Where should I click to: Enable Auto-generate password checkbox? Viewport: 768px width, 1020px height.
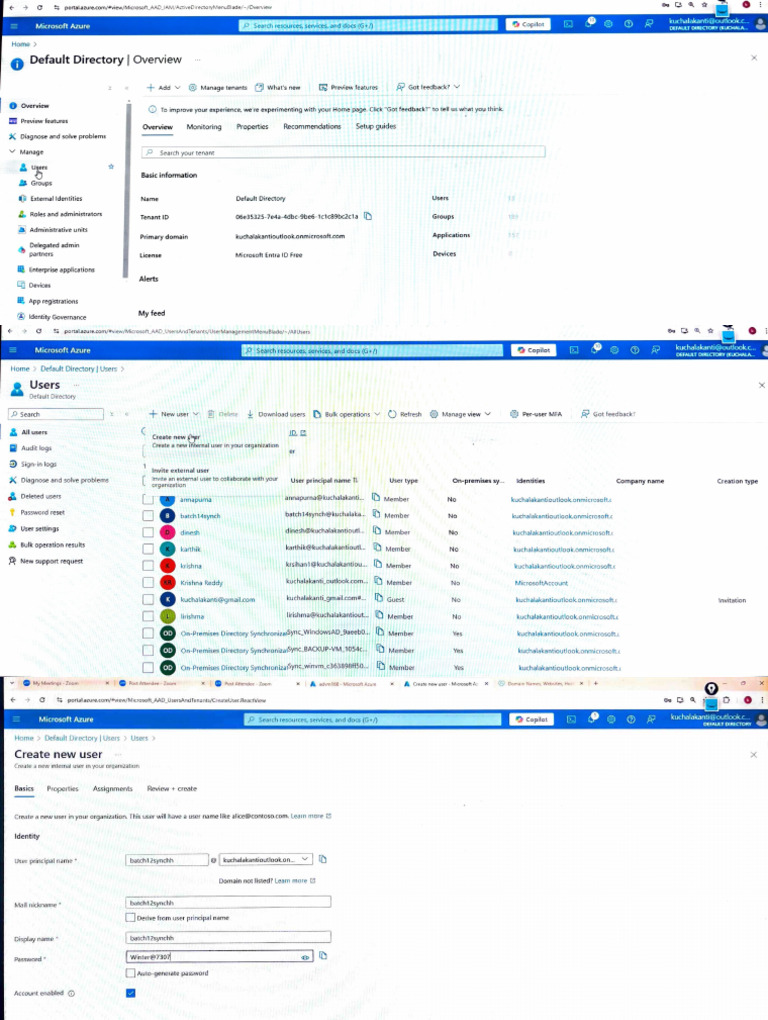[x=131, y=973]
